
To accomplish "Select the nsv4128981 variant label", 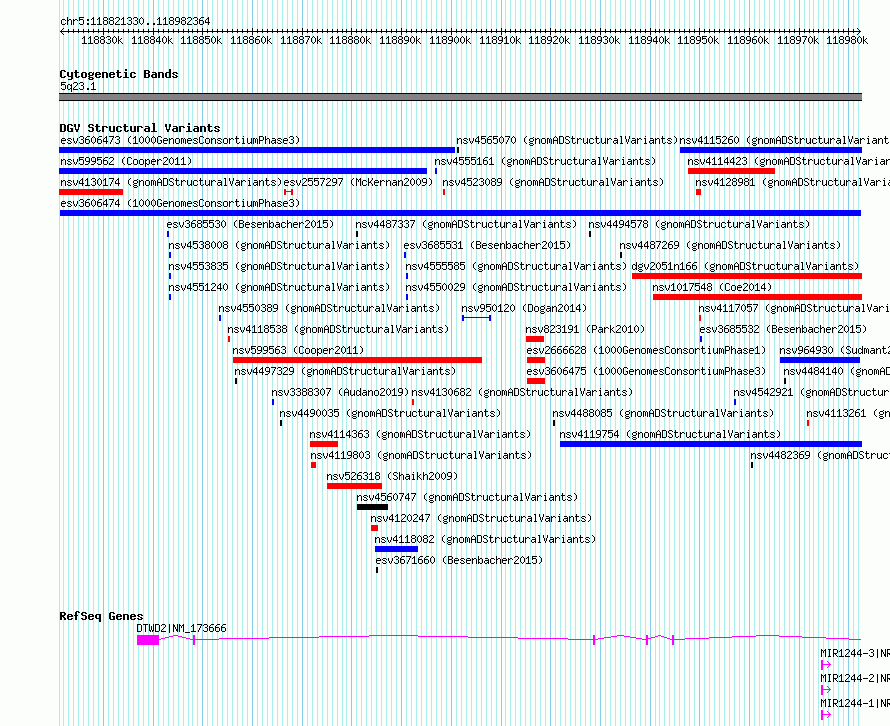I will 792,182.
